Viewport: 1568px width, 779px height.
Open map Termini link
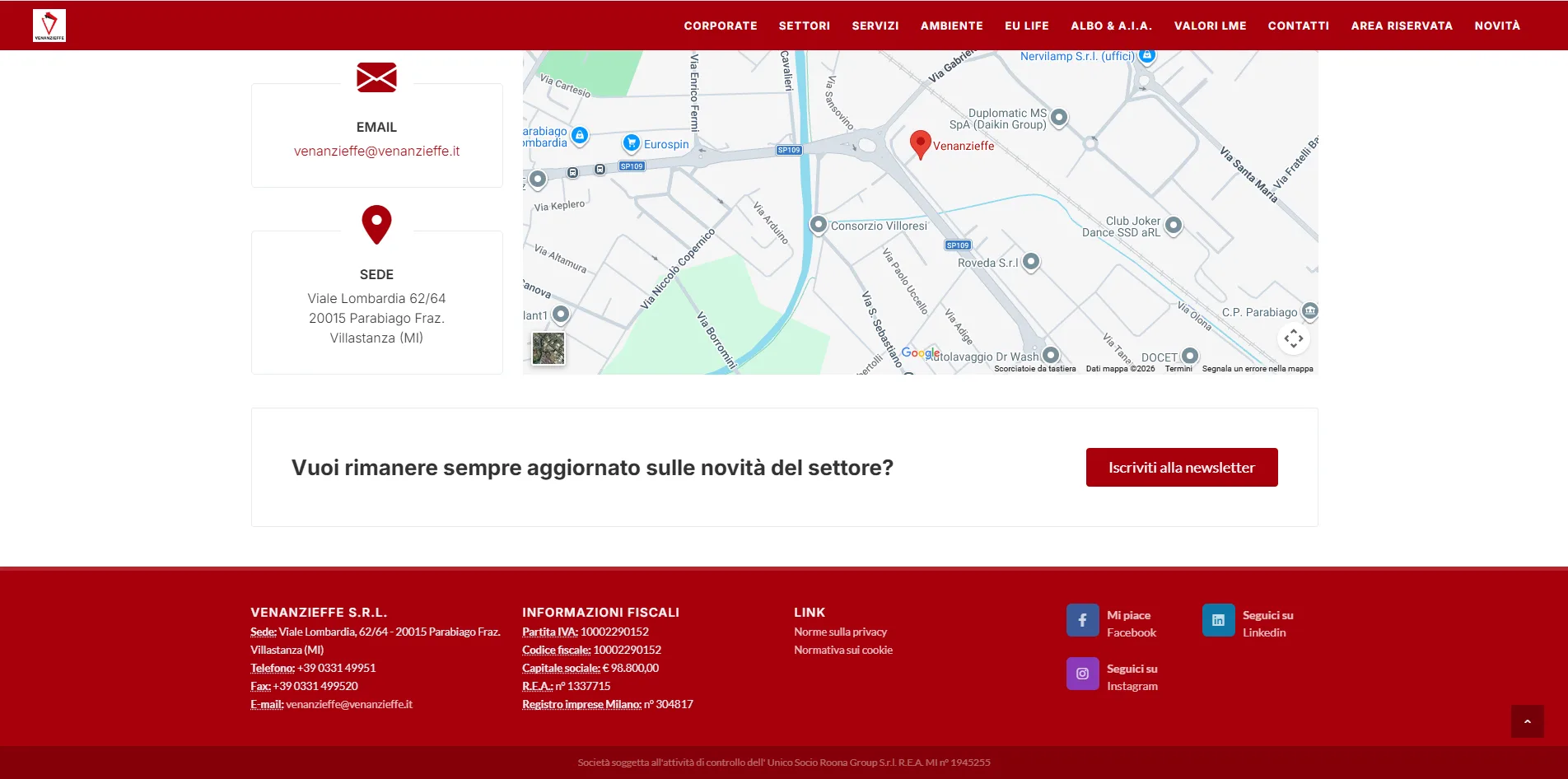coord(1178,369)
